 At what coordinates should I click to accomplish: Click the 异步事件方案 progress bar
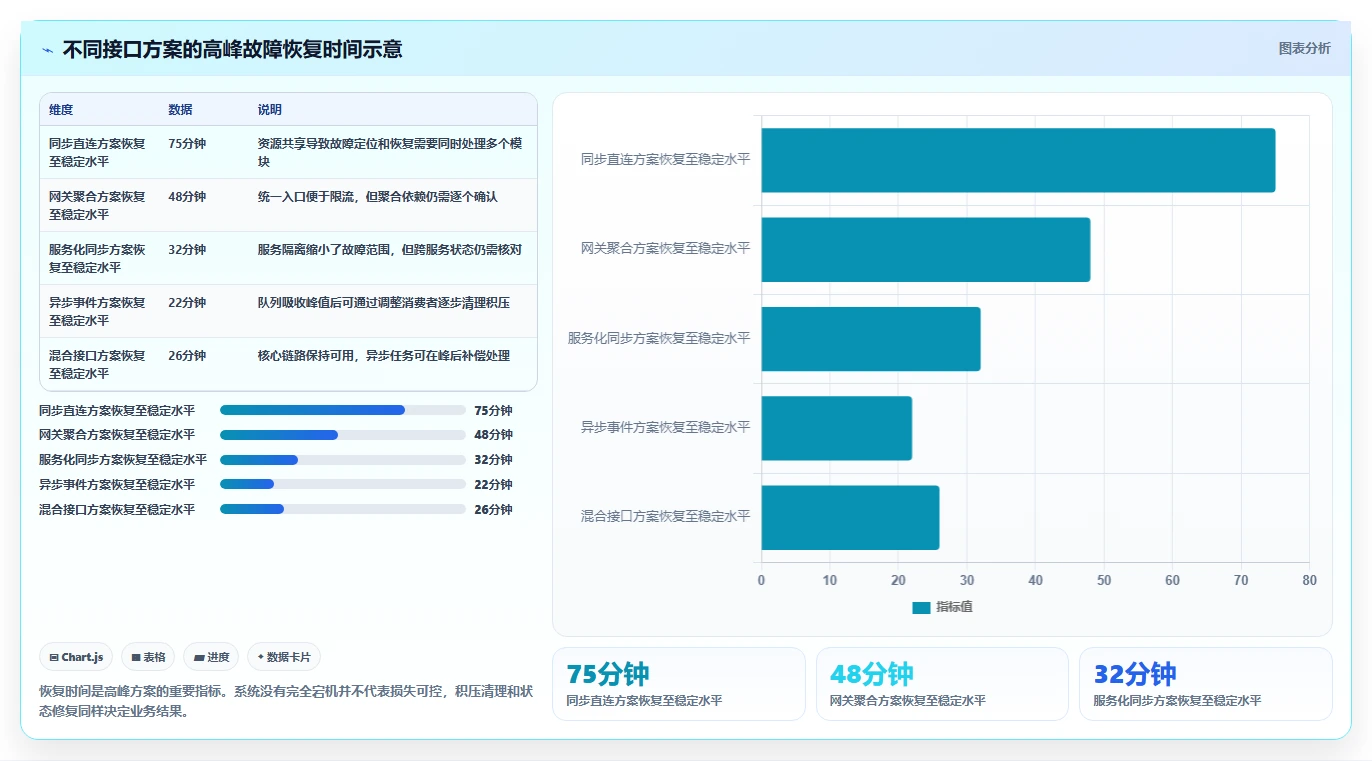tap(343, 485)
